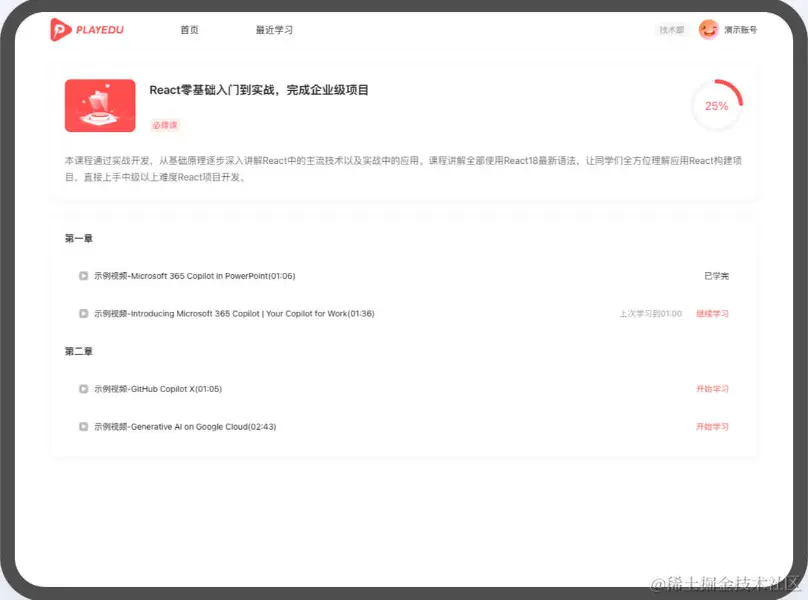Click the PLAYEDU brand text
Image resolution: width=808 pixels, height=600 pixels.
(100, 30)
